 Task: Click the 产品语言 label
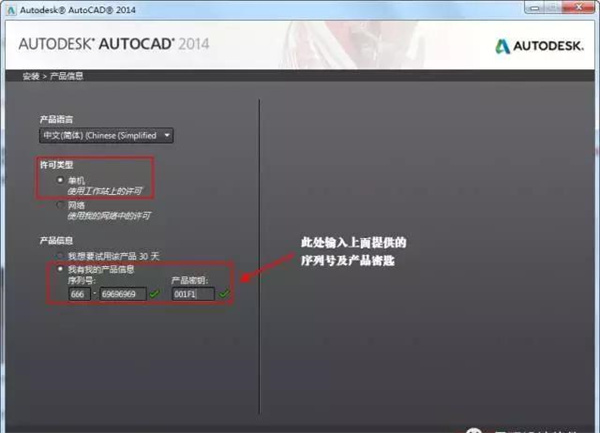(56, 119)
